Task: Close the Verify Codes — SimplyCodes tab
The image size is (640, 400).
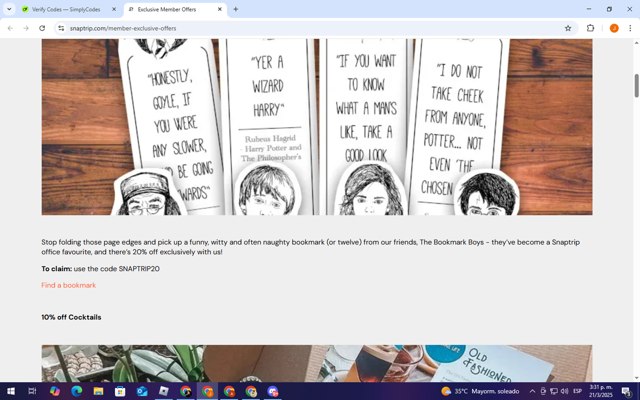Action: coord(114,9)
